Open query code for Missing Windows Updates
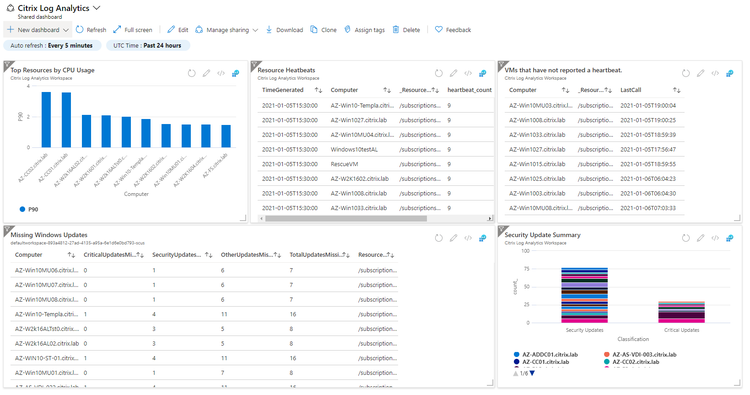The width and height of the screenshot is (750, 395). click(x=468, y=238)
